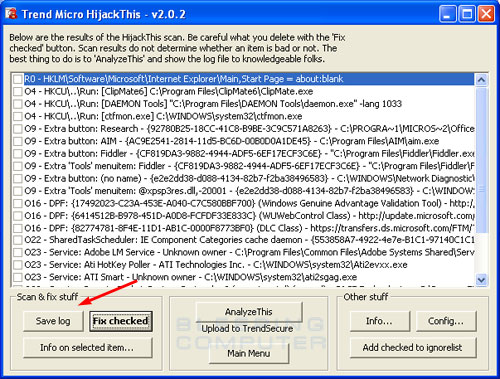The height and width of the screenshot is (379, 500).
Task: Minimize the HijackThis window
Action: (447, 14)
